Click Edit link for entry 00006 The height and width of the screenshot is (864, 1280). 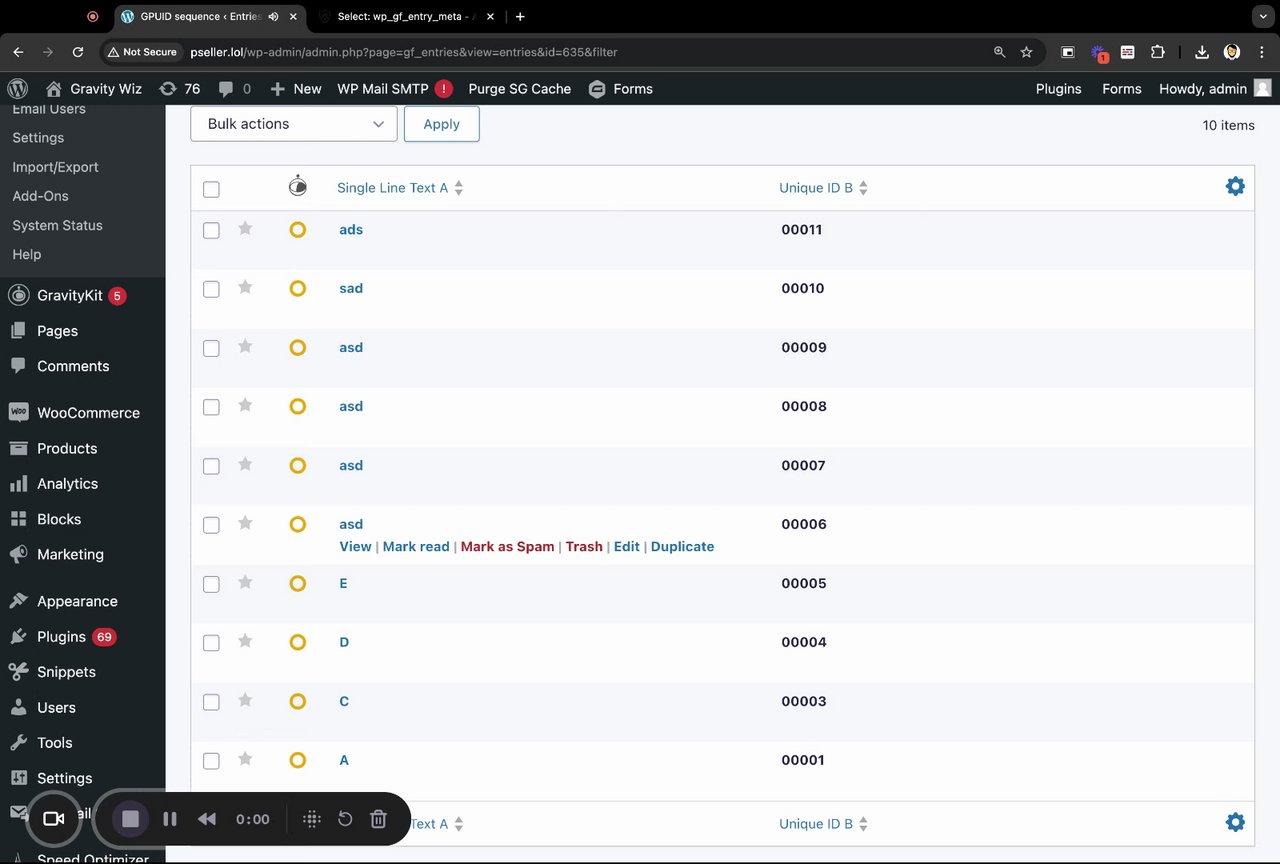pyautogui.click(x=627, y=547)
